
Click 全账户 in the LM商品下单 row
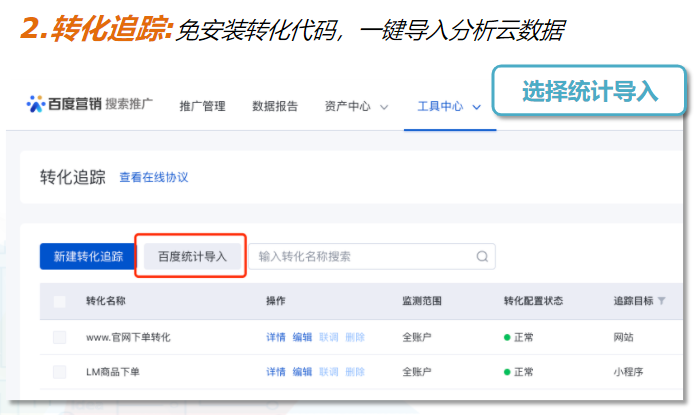[417, 372]
